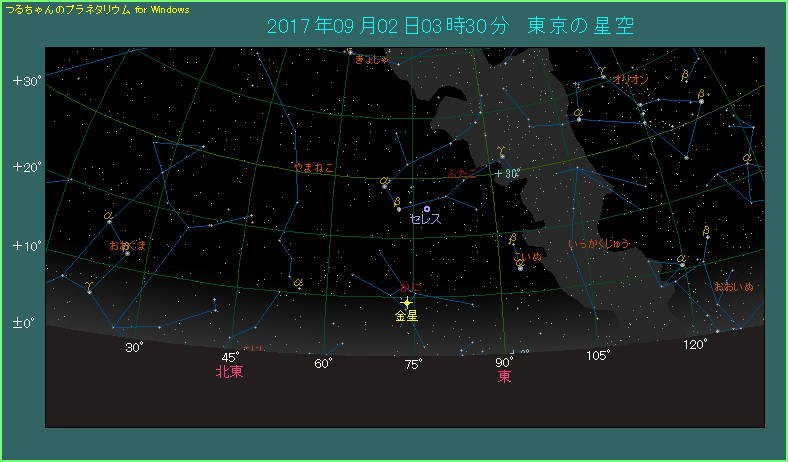The image size is (788, 462).
Task: Click the オリオン constellation label
Action: coord(632,79)
